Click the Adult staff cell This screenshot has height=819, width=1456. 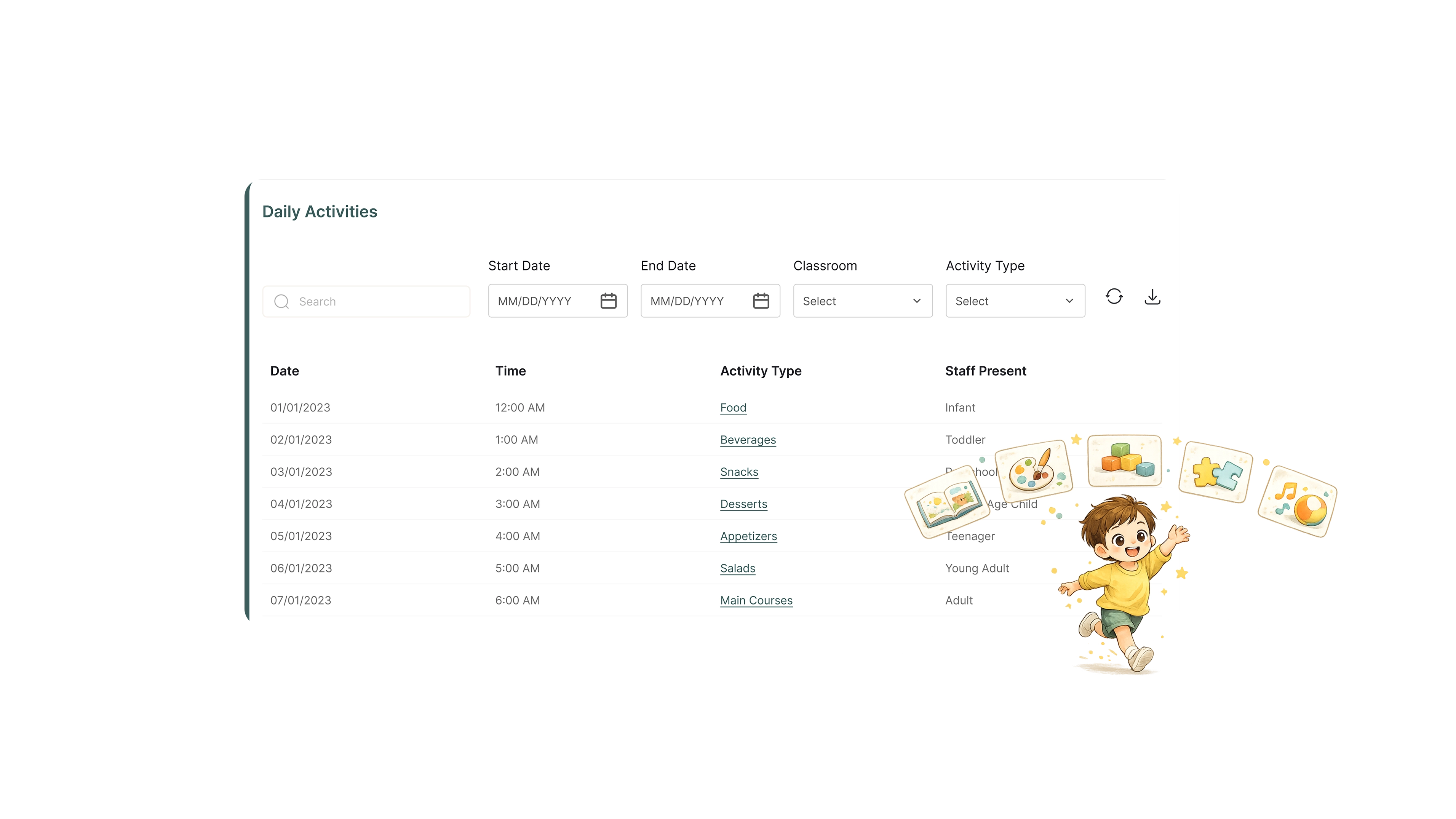click(x=959, y=601)
